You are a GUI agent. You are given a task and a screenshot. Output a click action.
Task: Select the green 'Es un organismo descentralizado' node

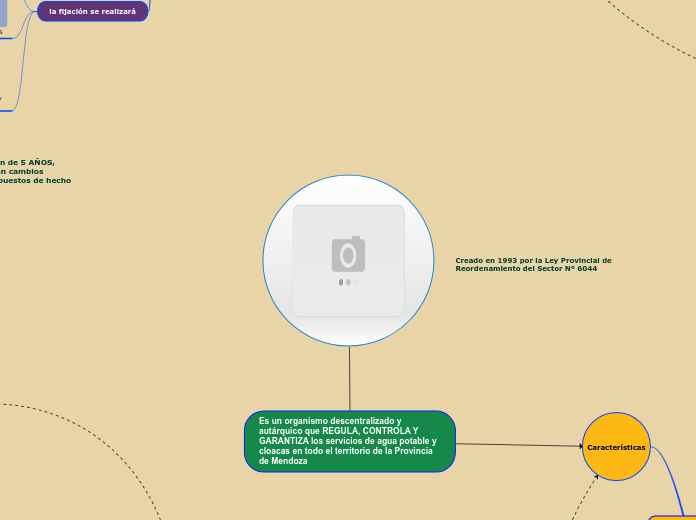[350, 441]
